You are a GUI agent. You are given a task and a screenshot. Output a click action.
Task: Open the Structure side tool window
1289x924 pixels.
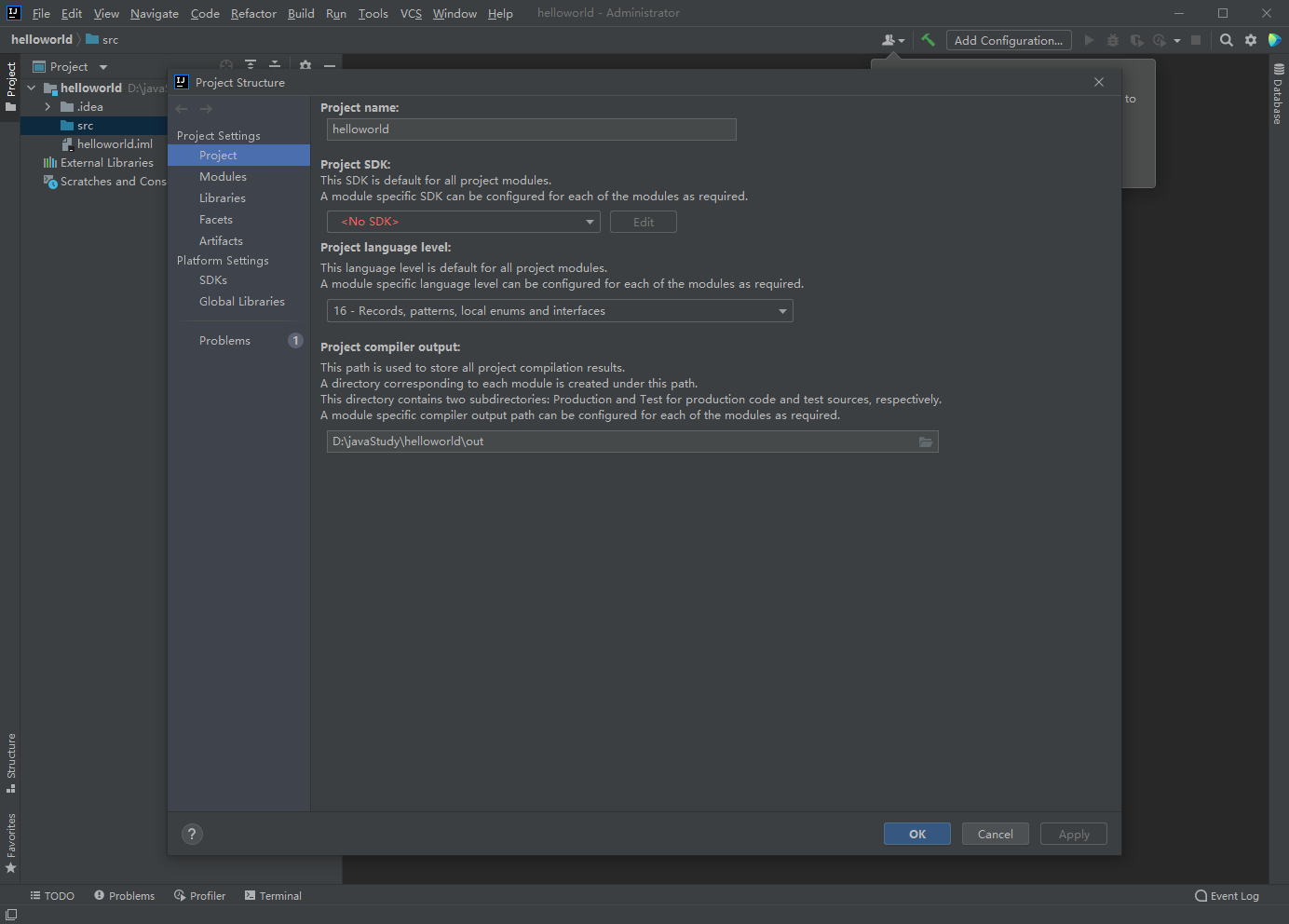click(x=11, y=762)
